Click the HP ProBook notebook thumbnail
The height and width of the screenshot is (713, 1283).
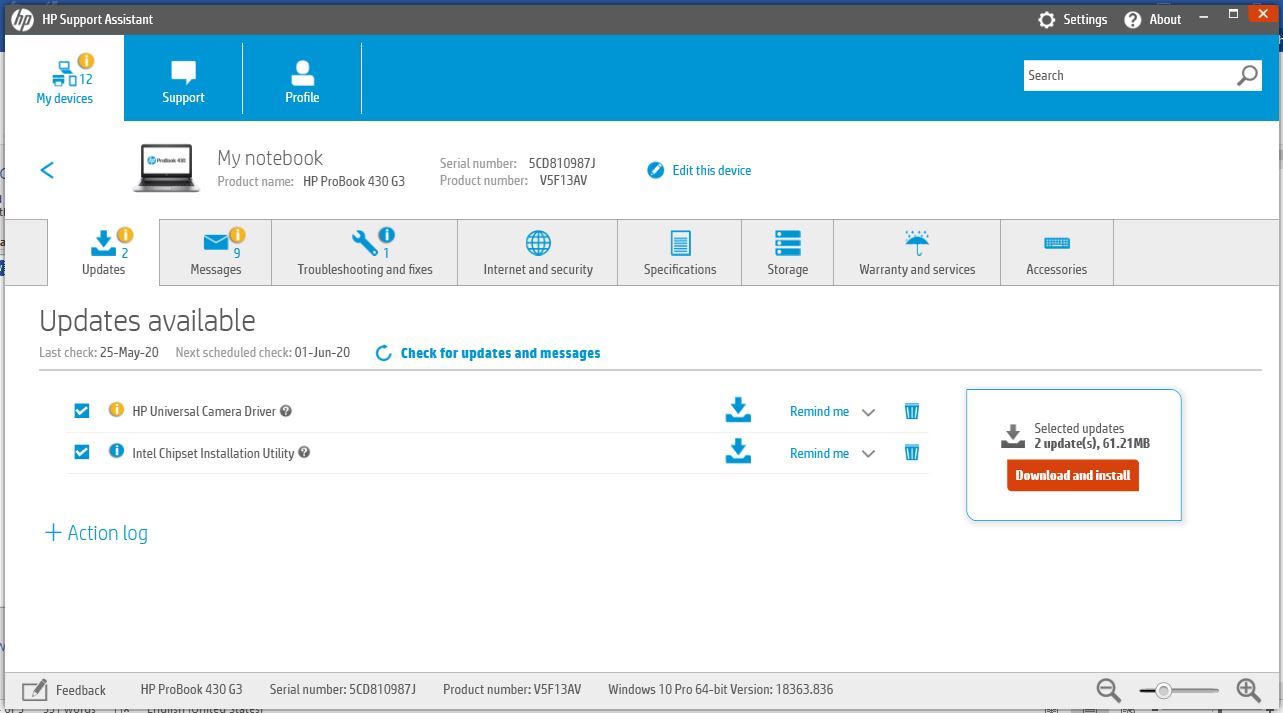coord(168,168)
